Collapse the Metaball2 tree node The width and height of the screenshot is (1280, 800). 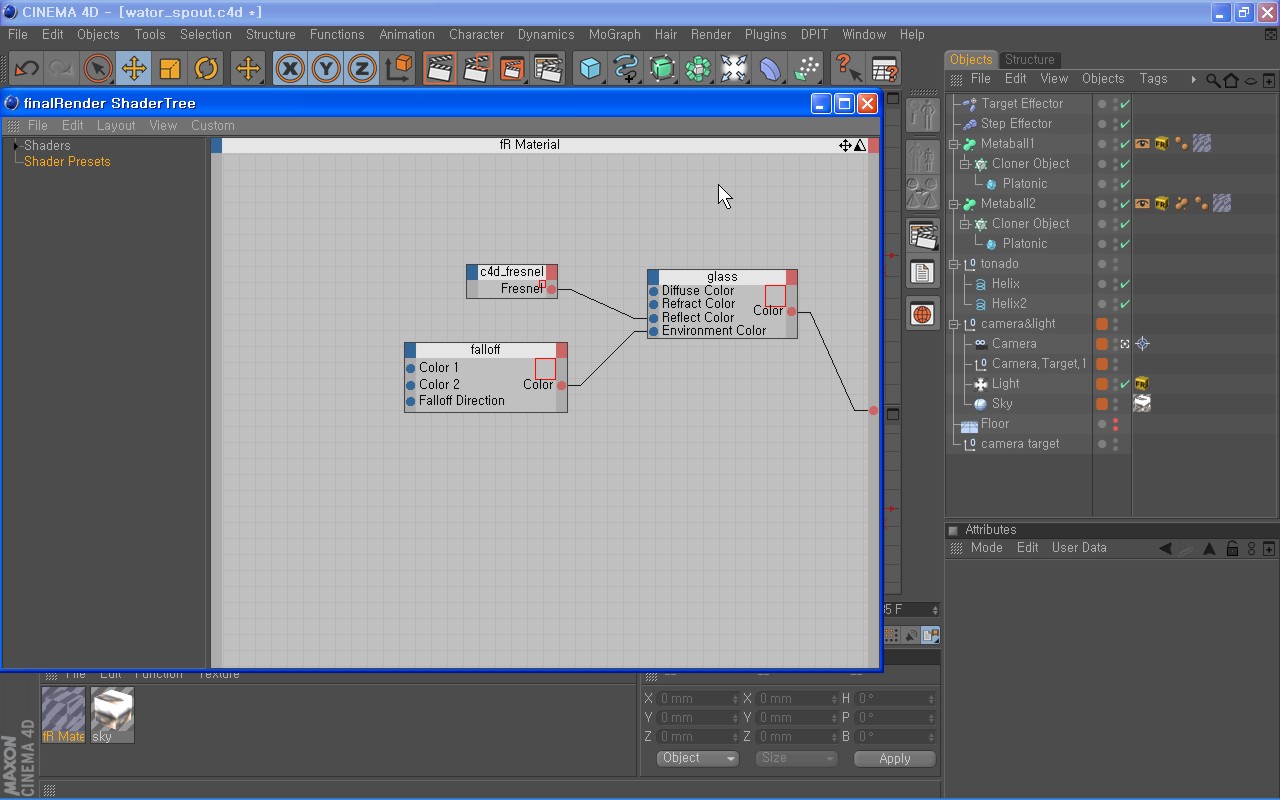(954, 204)
